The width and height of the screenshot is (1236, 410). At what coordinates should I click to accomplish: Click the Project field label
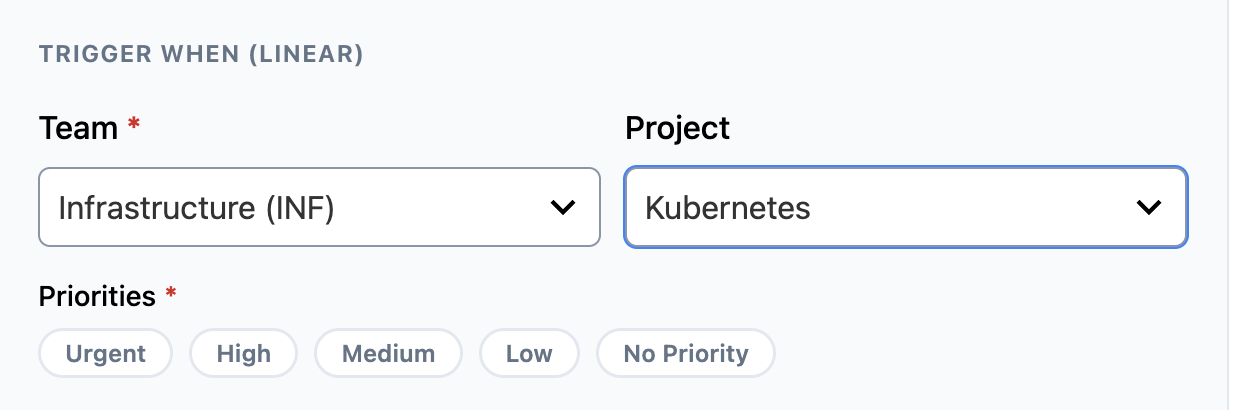[x=677, y=128]
